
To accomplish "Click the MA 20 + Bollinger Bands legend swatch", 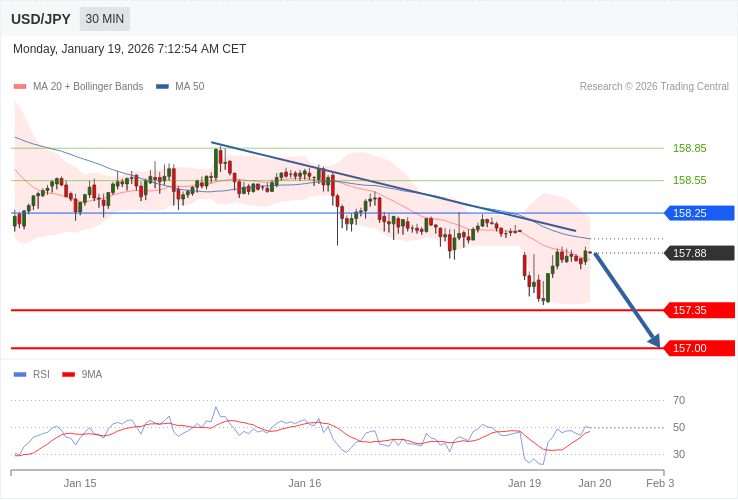I will pyautogui.click(x=20, y=87).
